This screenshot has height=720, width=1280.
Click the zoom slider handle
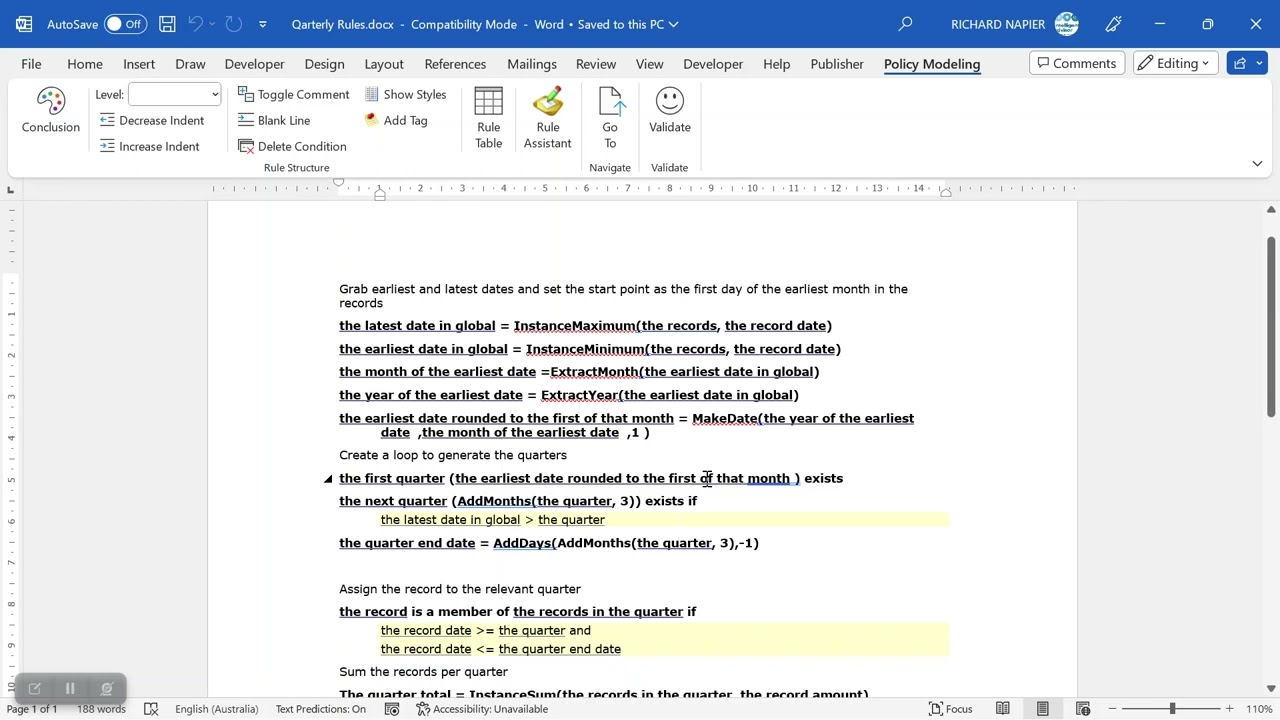1172,709
